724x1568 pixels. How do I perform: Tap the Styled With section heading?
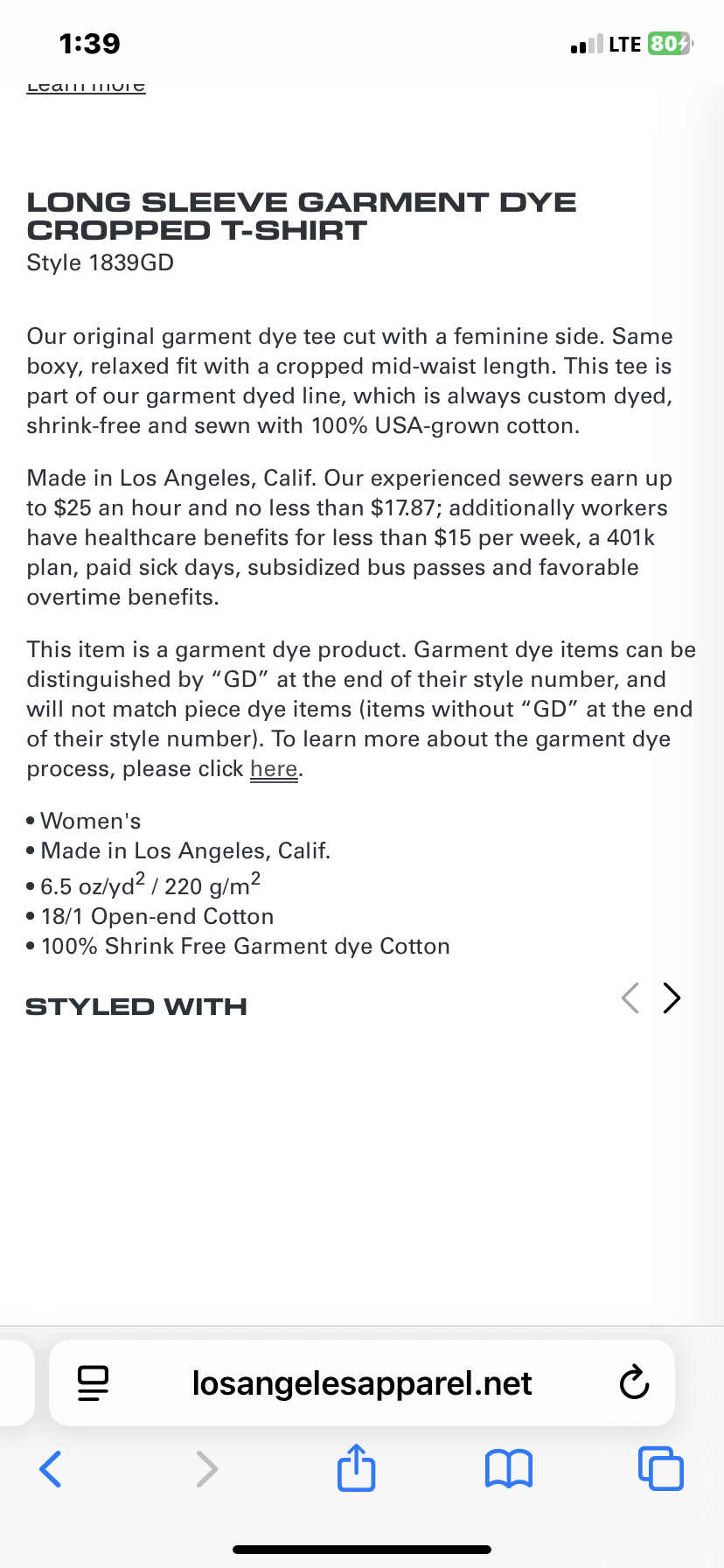click(x=136, y=1006)
